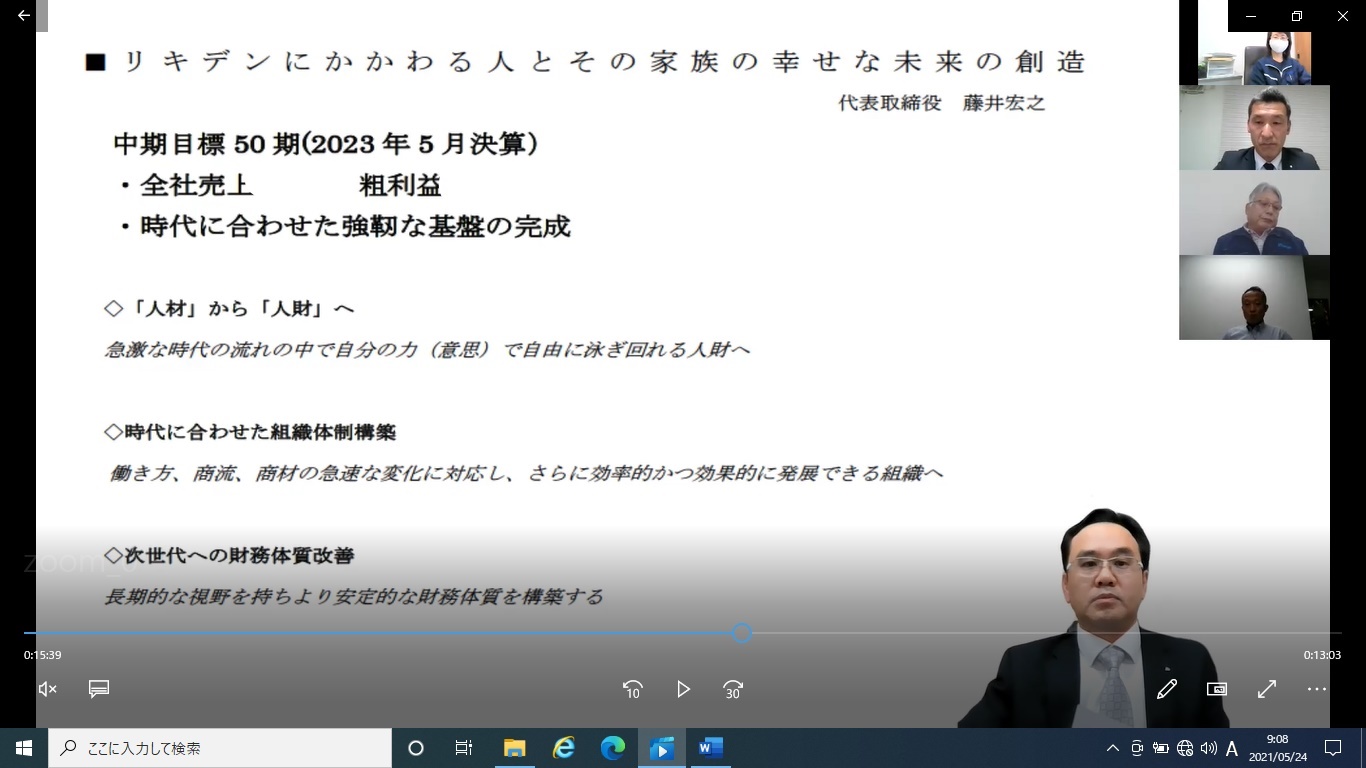This screenshot has height=768, width=1366.
Task: Click elapsed time 0:15:39
Action: [x=43, y=655]
